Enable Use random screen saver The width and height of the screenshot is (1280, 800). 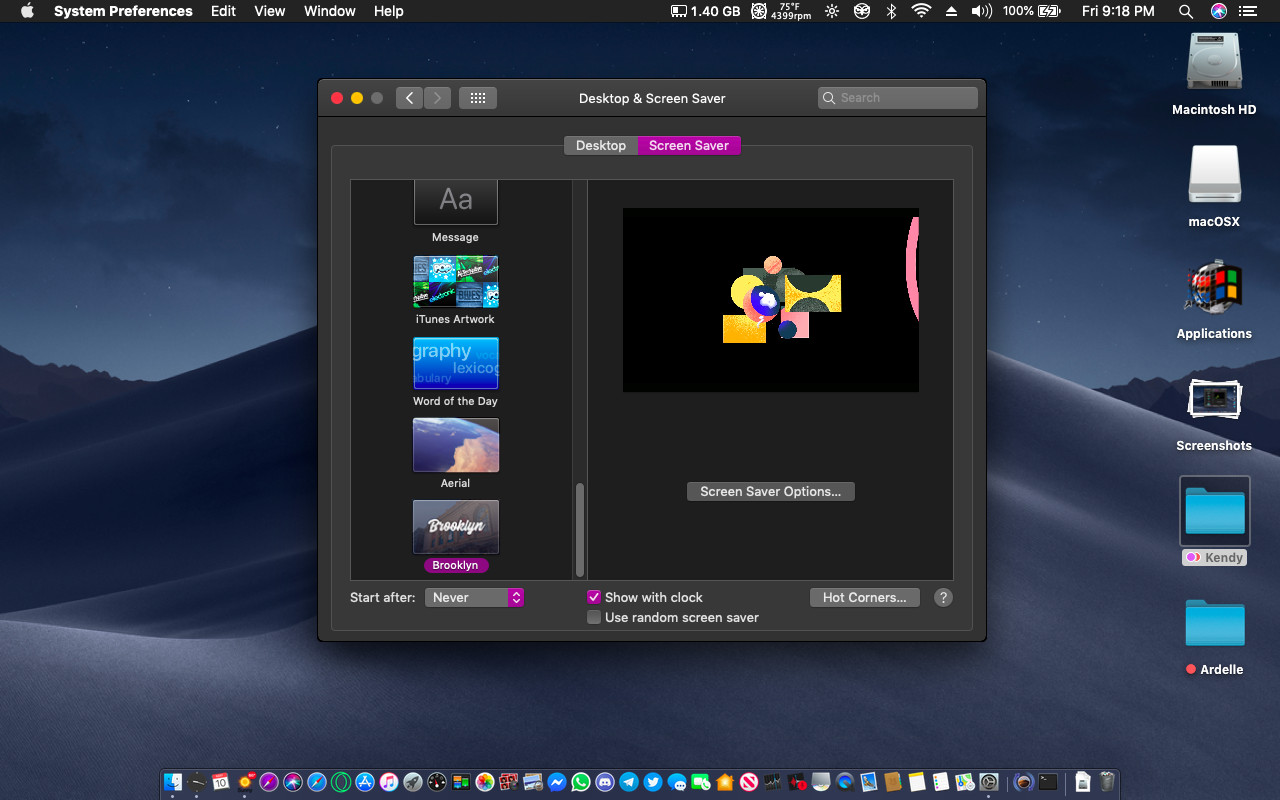click(x=594, y=617)
